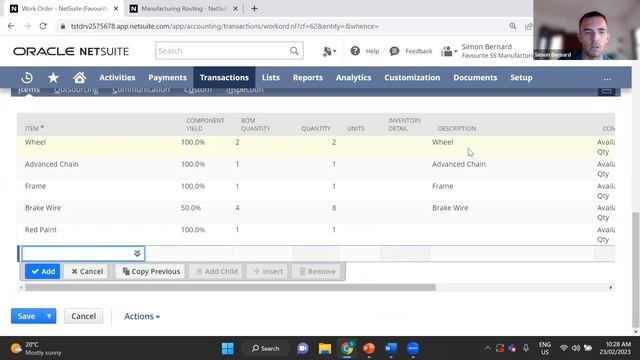This screenshot has height=360, width=640.
Task: Open the Recent Records clock icon
Action: 27,78
